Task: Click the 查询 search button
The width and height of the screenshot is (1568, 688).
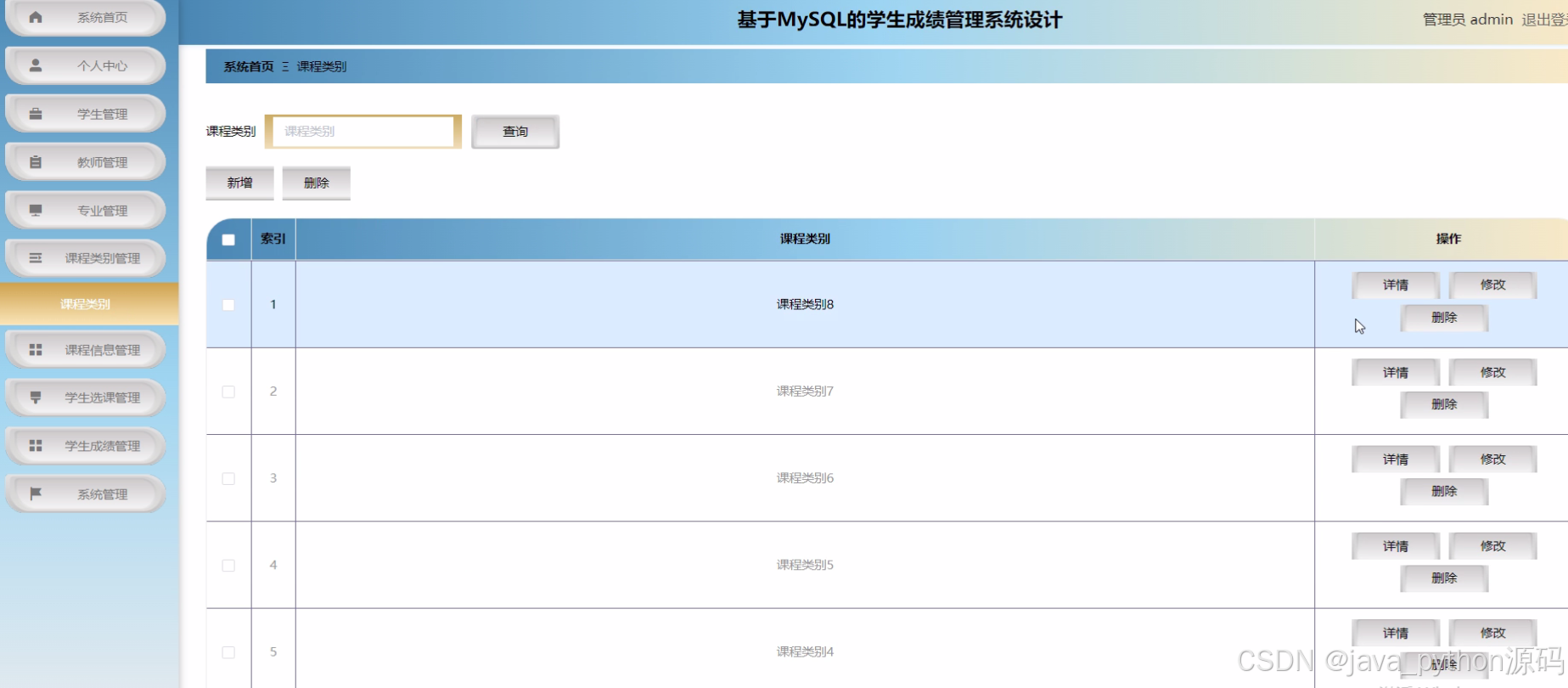Action: 515,132
